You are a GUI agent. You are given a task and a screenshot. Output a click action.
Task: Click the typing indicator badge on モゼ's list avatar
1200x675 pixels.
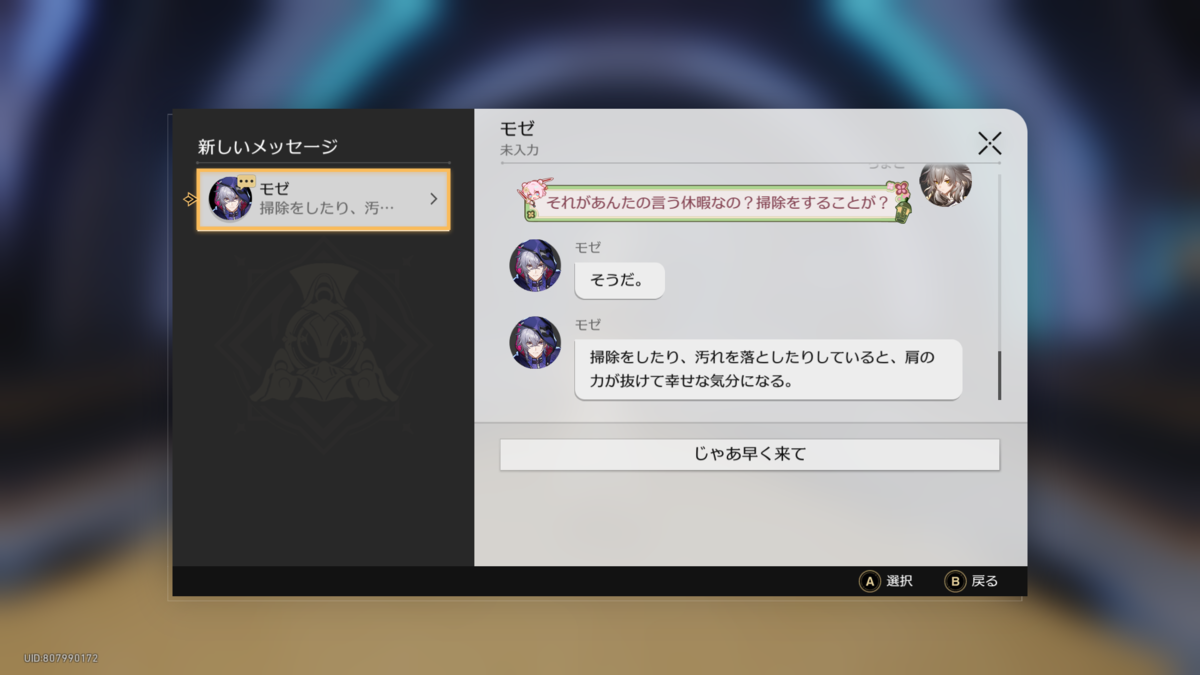(246, 181)
